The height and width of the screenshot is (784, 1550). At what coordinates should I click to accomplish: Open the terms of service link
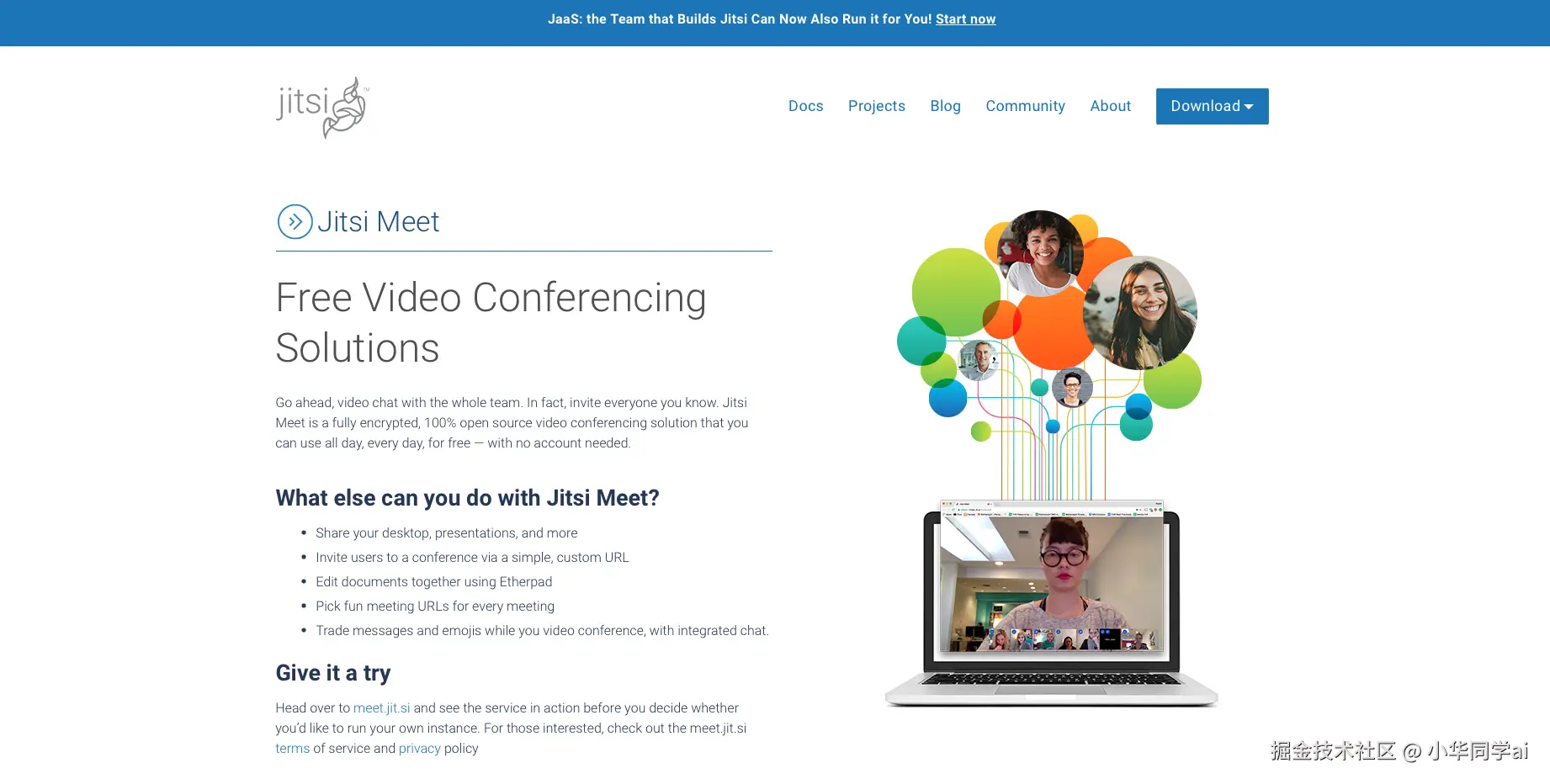292,749
